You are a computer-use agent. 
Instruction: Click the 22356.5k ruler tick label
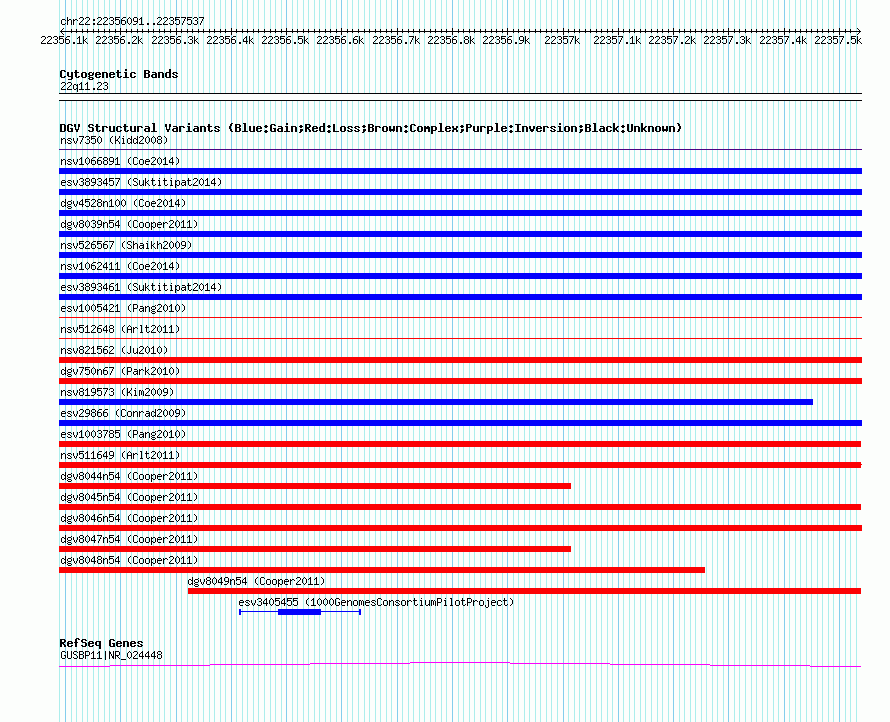coord(285,40)
